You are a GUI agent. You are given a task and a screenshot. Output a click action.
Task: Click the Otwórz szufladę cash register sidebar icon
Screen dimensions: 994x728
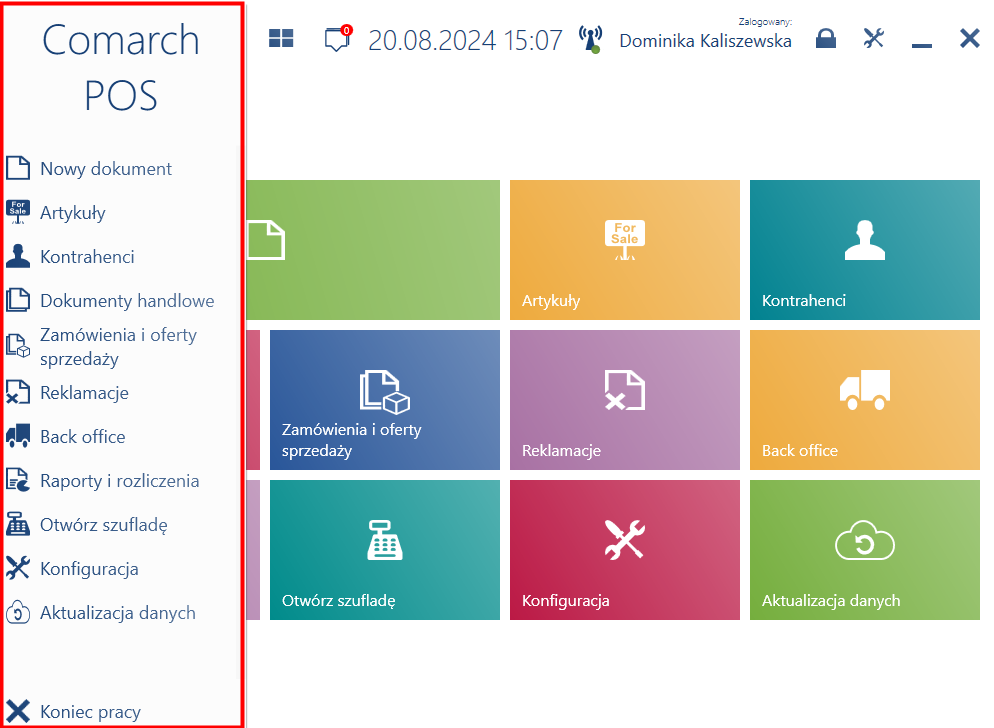[18, 524]
